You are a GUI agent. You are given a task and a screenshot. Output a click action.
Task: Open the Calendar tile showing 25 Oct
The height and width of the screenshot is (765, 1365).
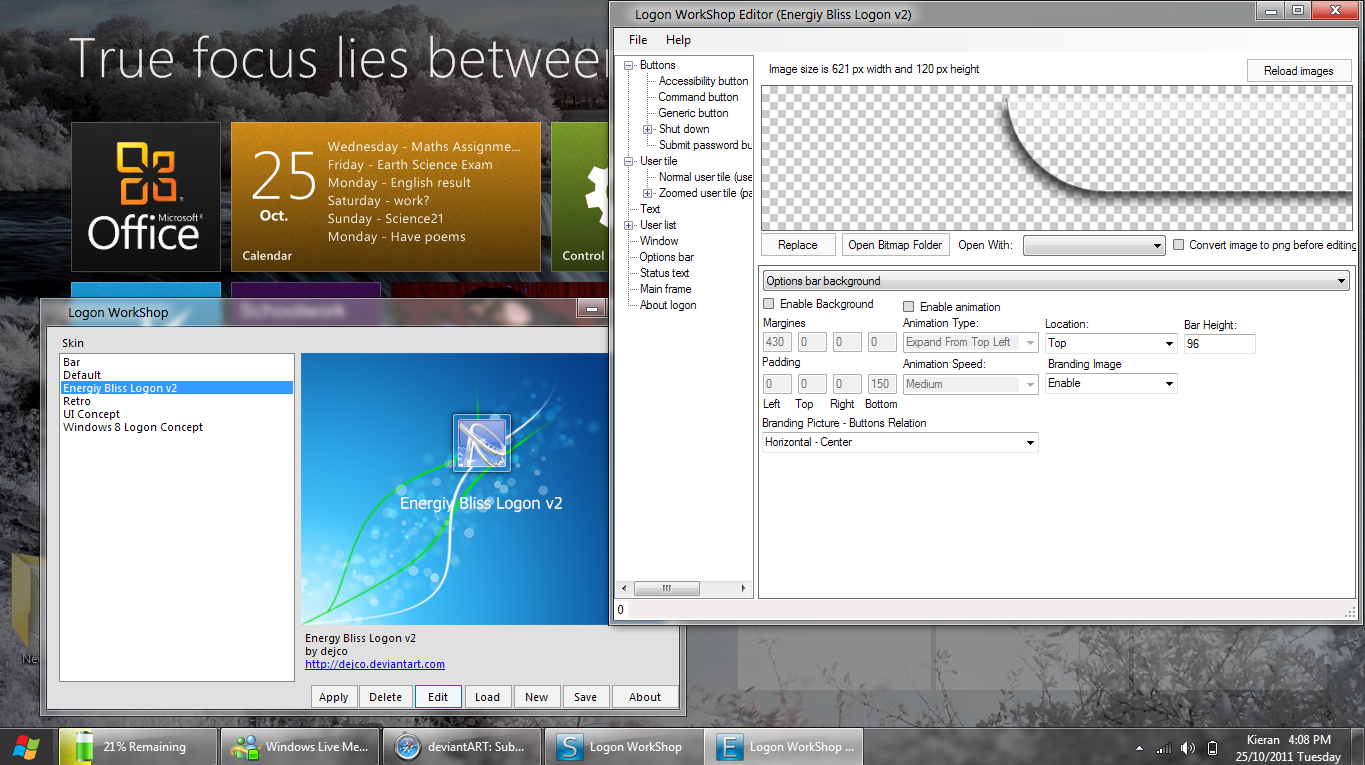click(386, 197)
